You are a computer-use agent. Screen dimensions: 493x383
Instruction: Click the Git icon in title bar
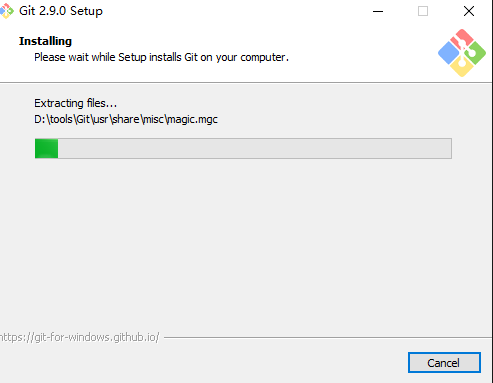7,11
